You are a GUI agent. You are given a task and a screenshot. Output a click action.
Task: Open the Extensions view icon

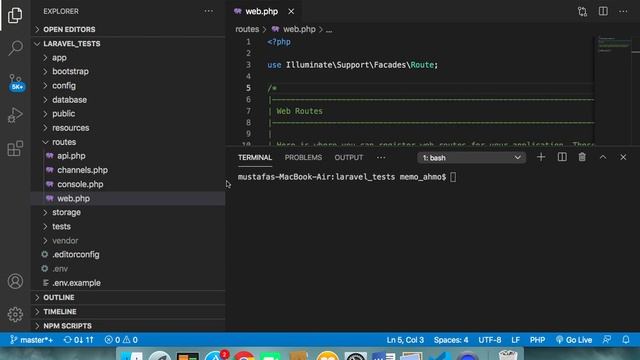click(x=15, y=149)
